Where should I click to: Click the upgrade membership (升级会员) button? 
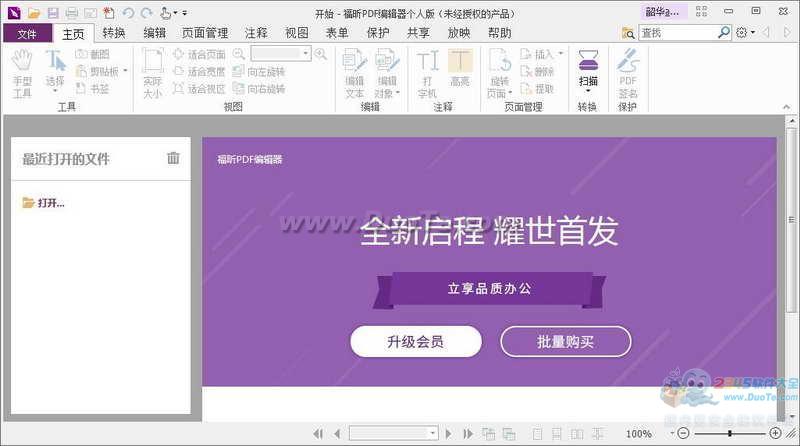tap(416, 342)
